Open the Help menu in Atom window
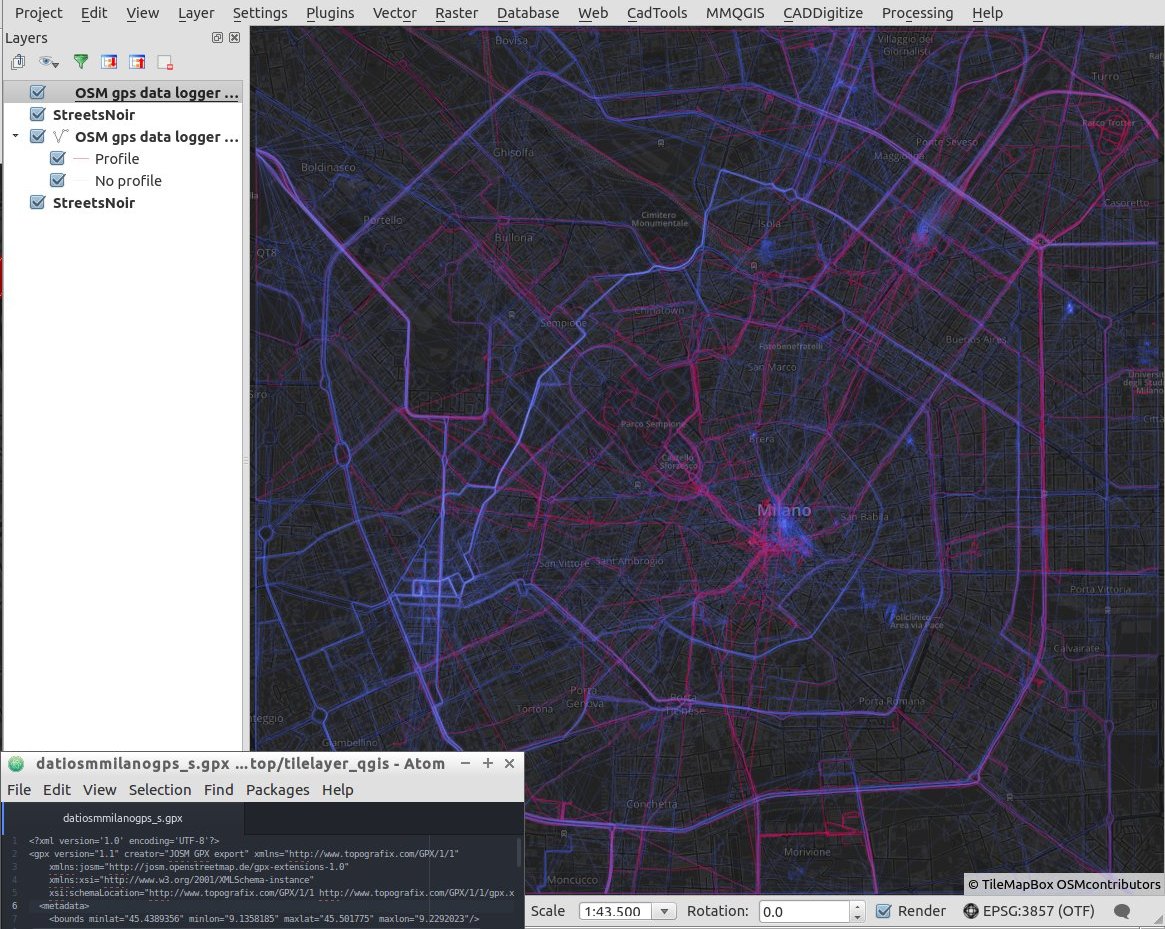Viewport: 1165px width, 929px height. tap(337, 789)
